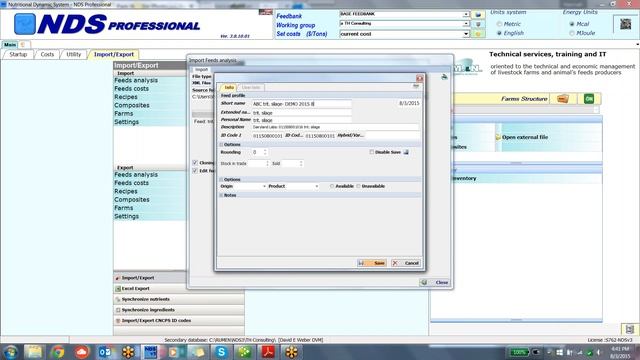Click the Short name input field
This screenshot has height=360, width=640.
[x=301, y=104]
